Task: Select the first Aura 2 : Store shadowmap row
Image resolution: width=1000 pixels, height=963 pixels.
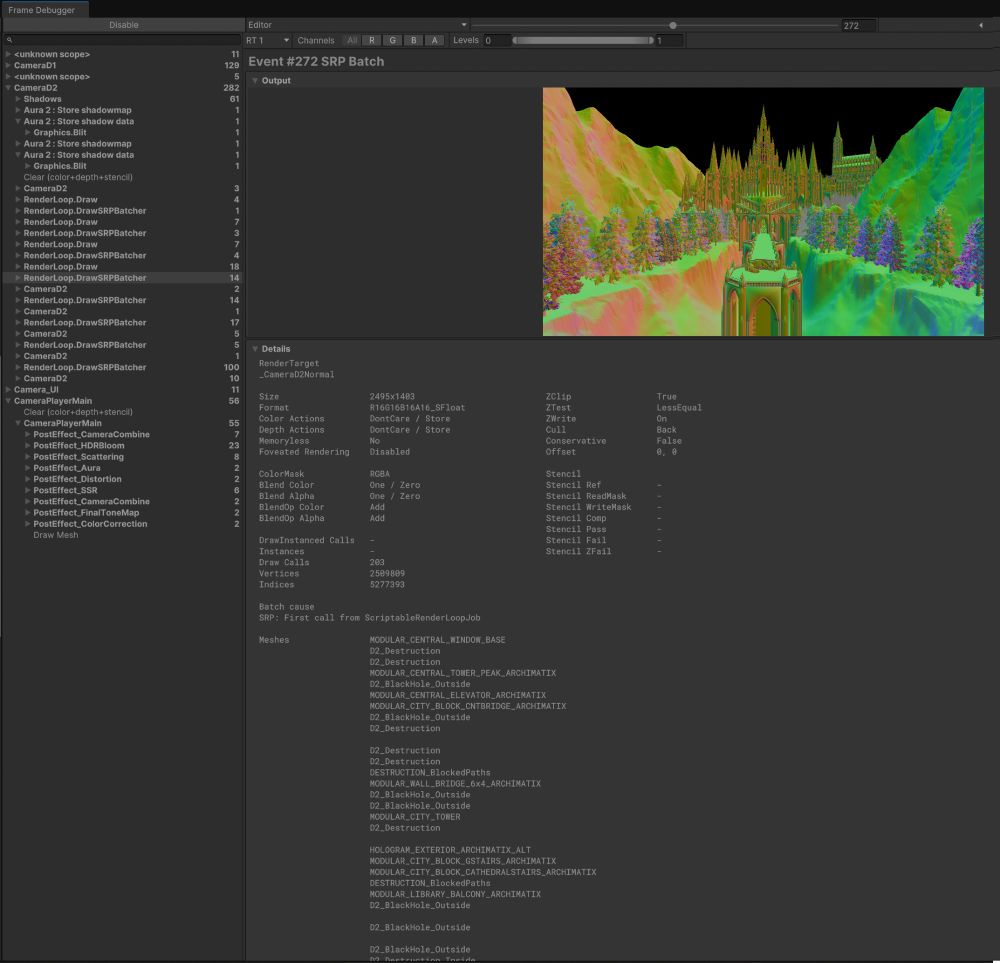Action: pos(122,110)
